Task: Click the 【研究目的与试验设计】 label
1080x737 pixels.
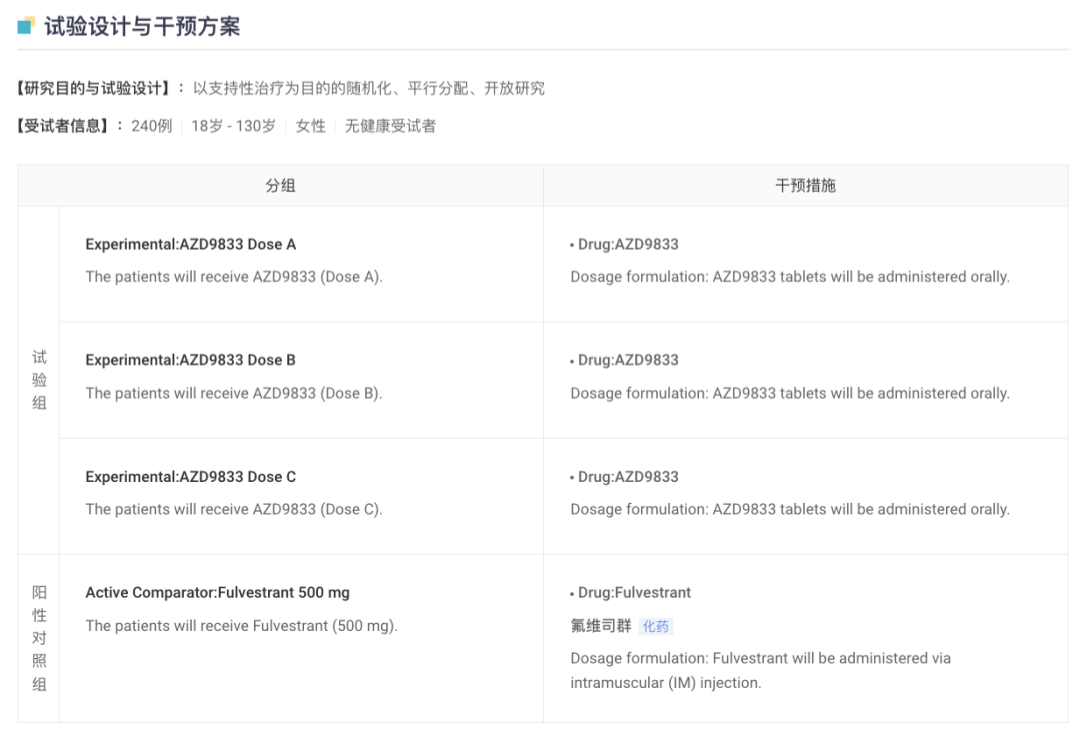Action: (x=94, y=88)
